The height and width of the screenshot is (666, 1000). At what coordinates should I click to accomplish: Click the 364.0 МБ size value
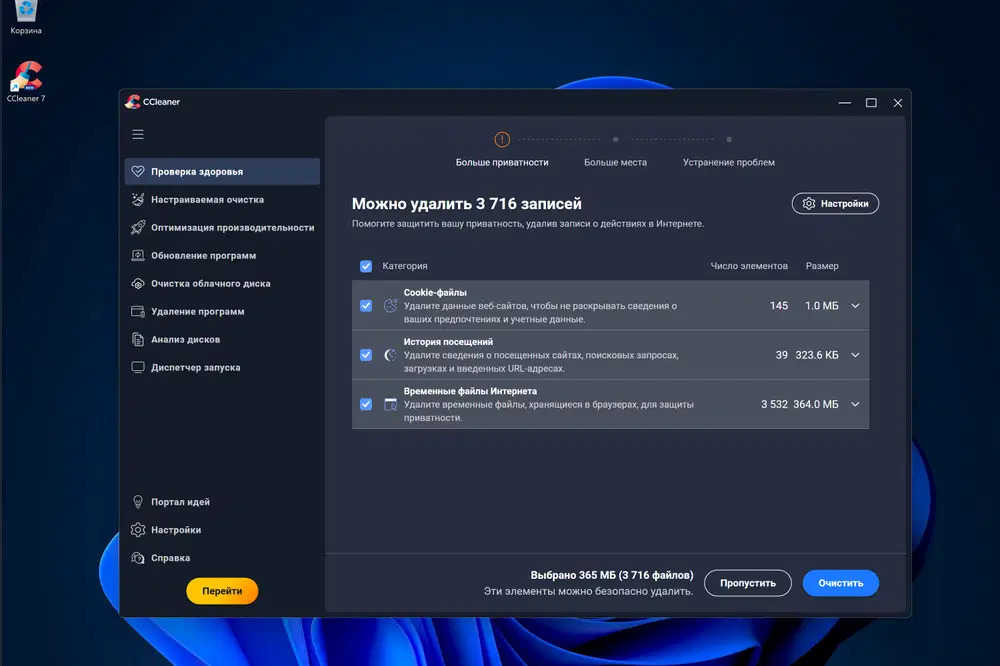click(816, 404)
